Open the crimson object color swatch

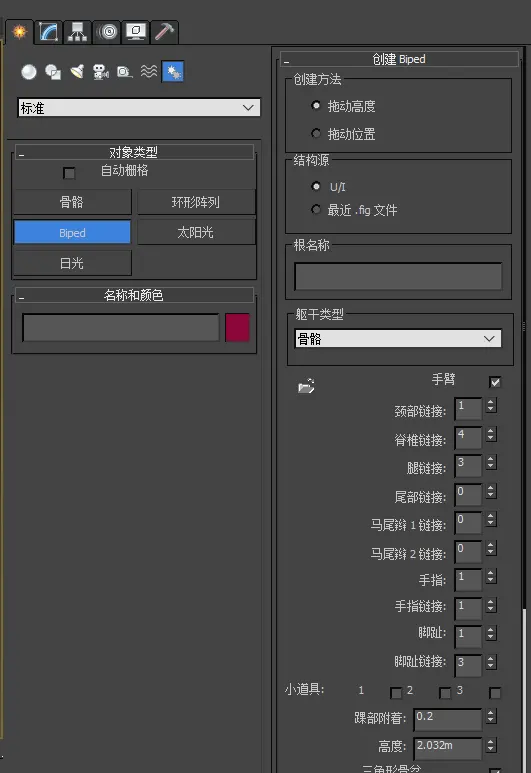(237, 327)
